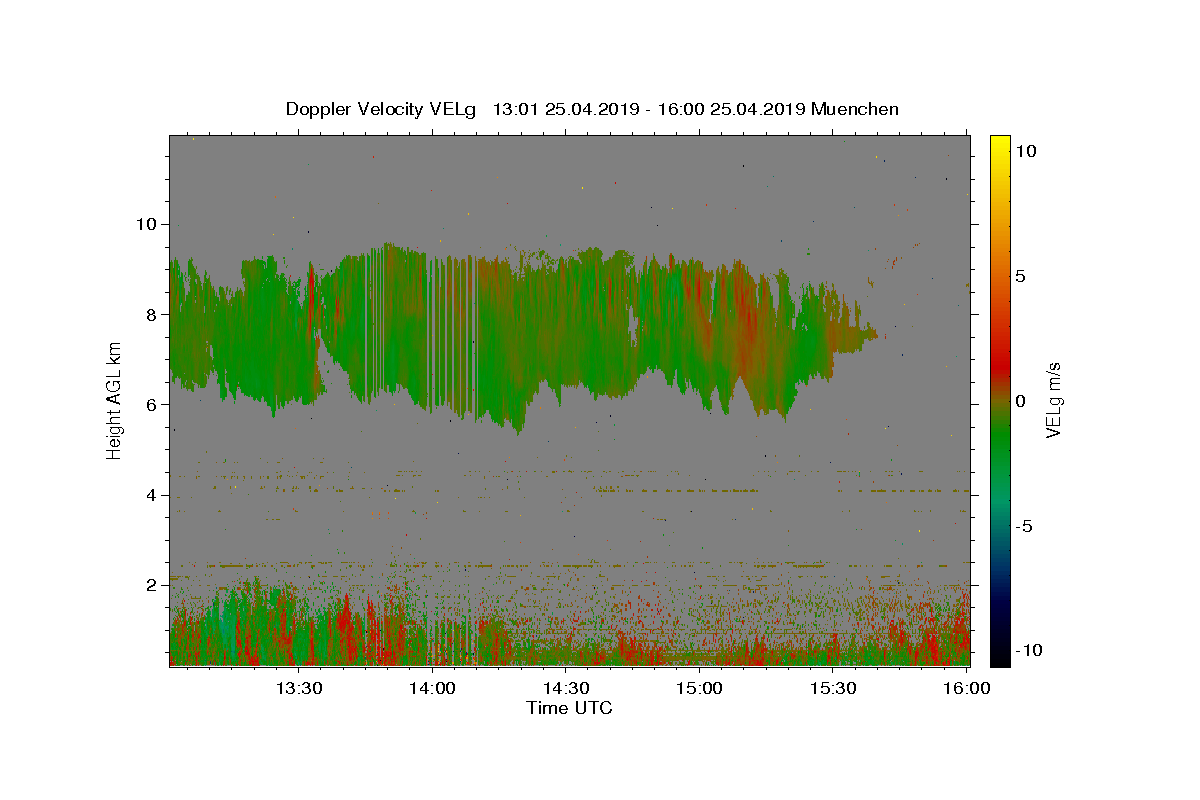
Task: Click the 14:00 time axis label
Action: (x=433, y=688)
